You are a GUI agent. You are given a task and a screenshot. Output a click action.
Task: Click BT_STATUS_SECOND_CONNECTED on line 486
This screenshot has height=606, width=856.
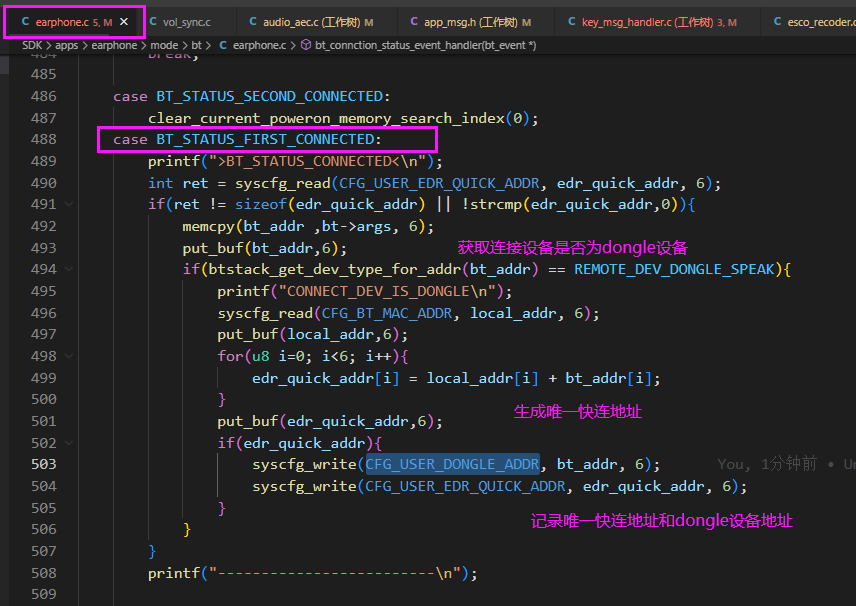tap(270, 97)
